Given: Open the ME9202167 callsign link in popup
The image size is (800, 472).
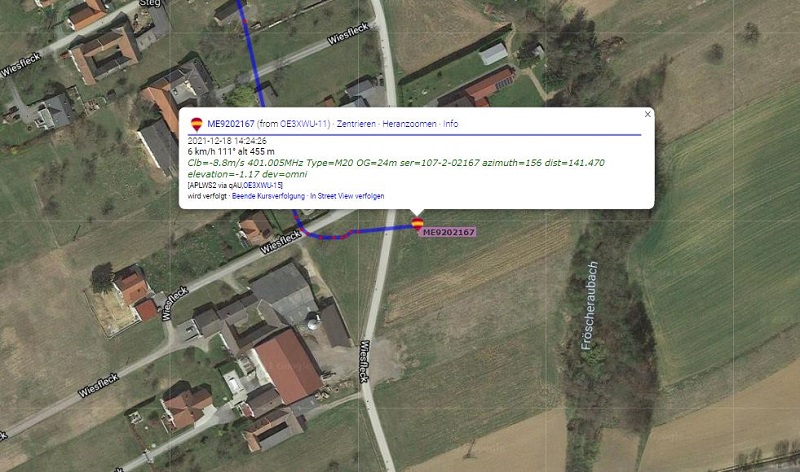Looking at the screenshot, I should 231,124.
